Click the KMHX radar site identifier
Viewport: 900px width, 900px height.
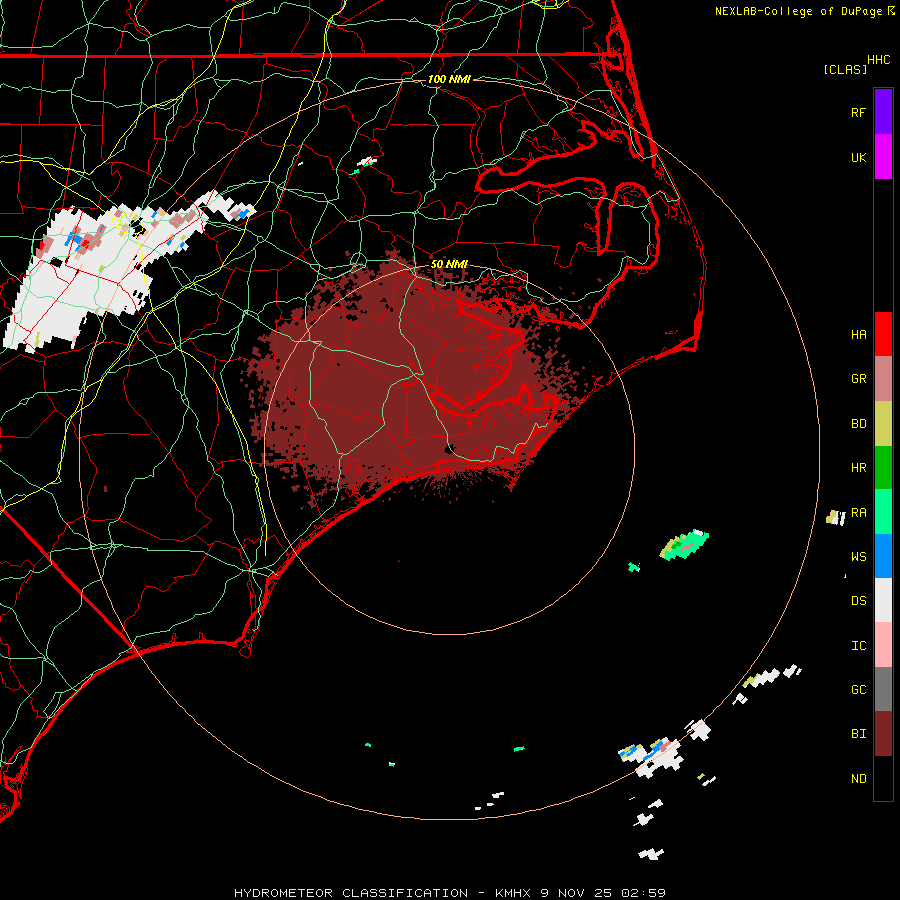[514, 893]
